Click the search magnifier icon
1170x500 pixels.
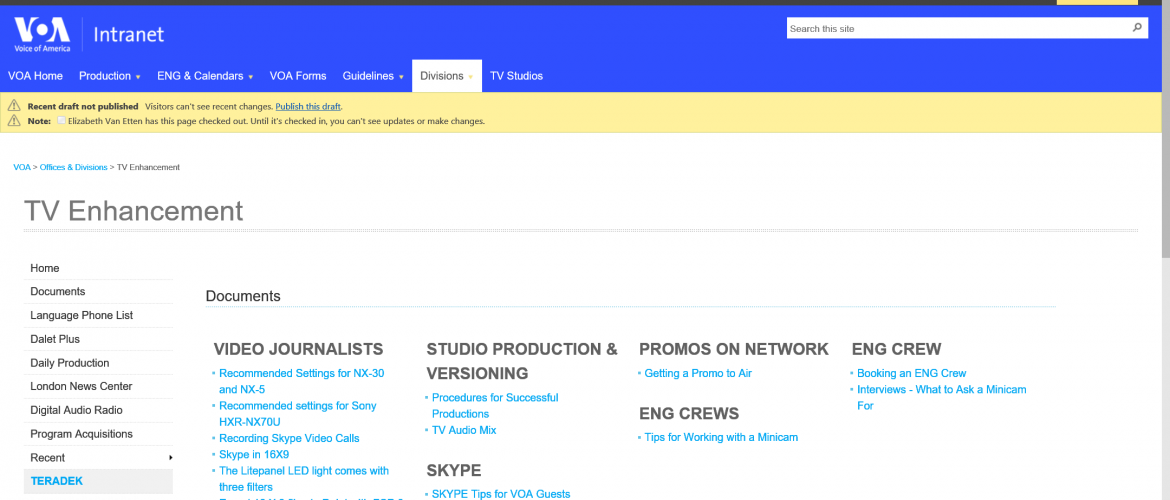(x=1137, y=28)
